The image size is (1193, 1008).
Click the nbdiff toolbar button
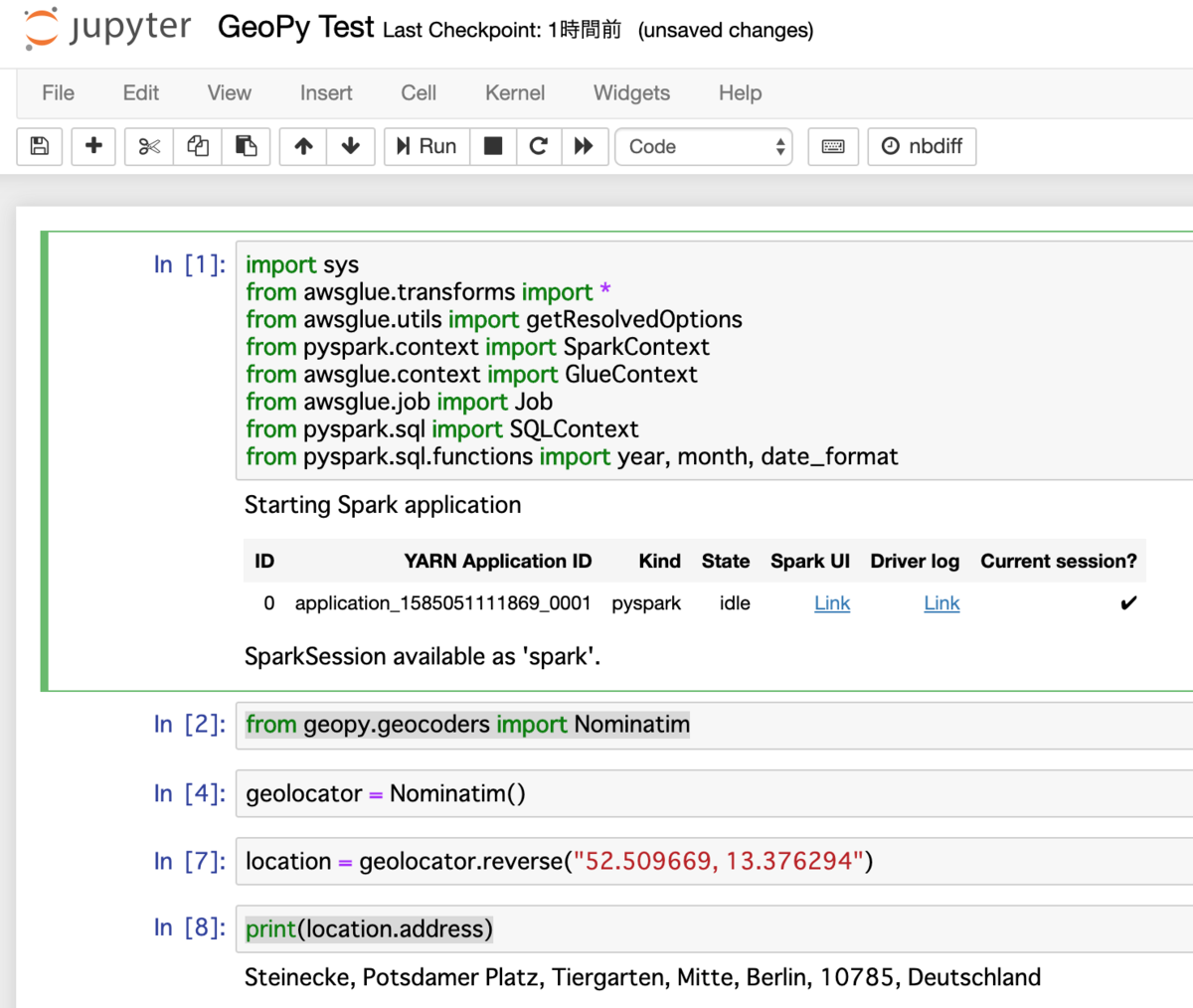pos(922,146)
